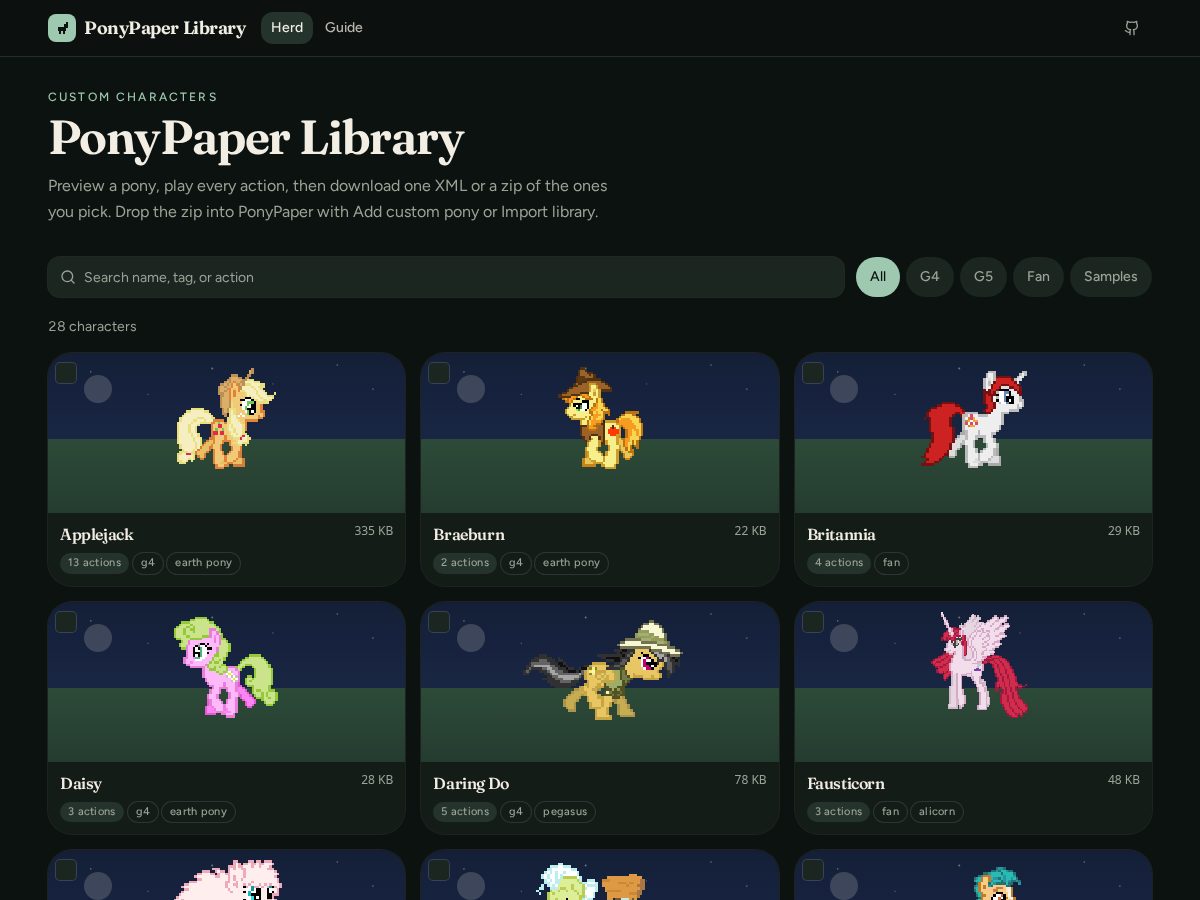Filter characters by G4
This screenshot has width=1200, height=900.
point(930,277)
